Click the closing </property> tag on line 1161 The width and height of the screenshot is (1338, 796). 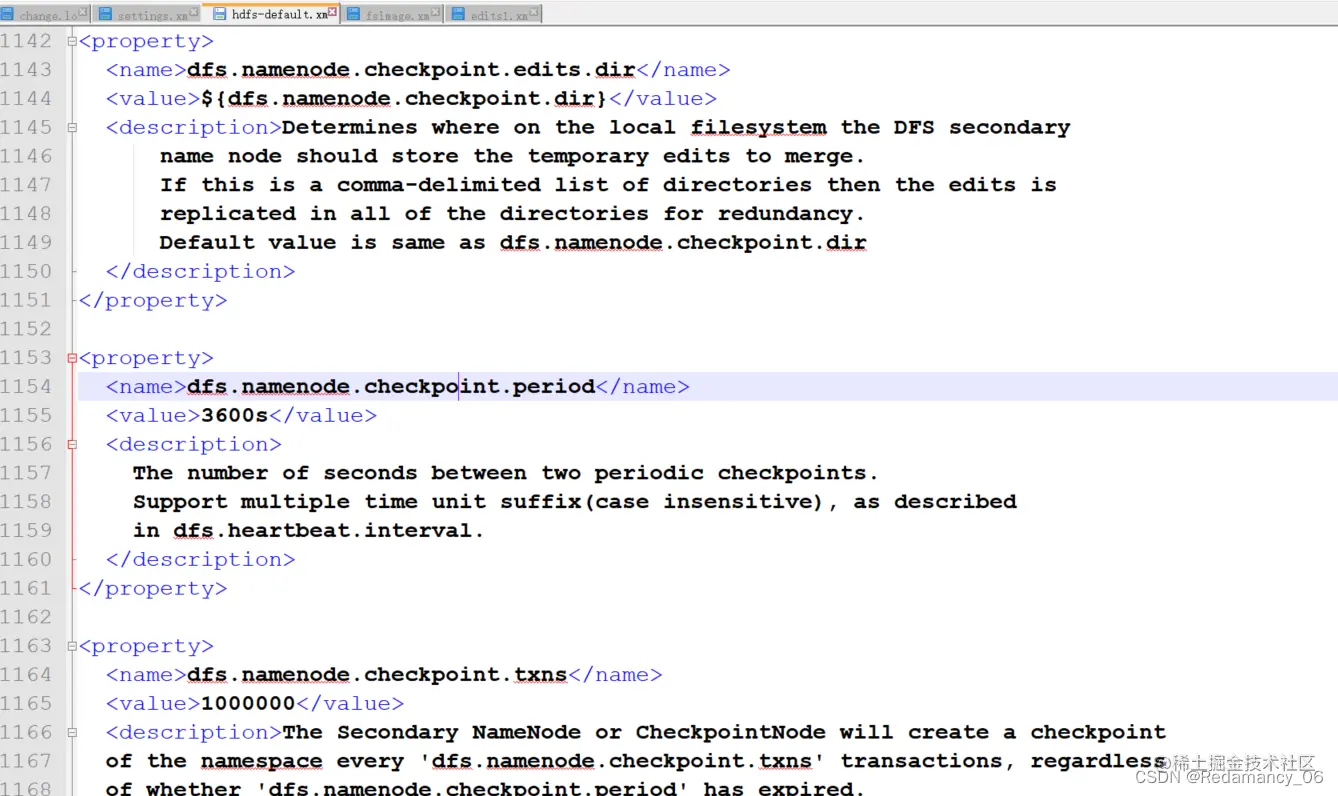click(x=153, y=588)
